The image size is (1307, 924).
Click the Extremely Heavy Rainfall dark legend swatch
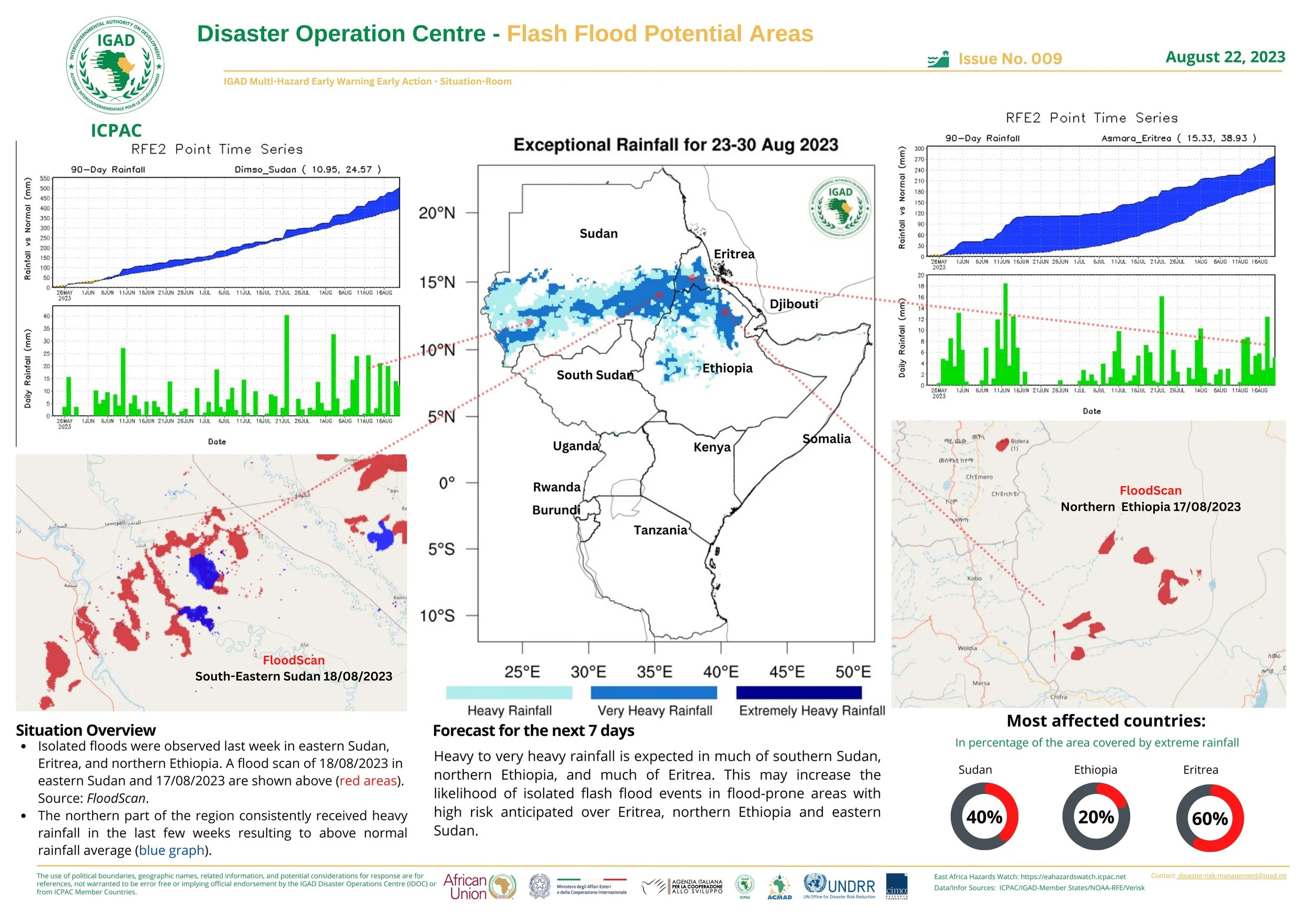[x=799, y=692]
